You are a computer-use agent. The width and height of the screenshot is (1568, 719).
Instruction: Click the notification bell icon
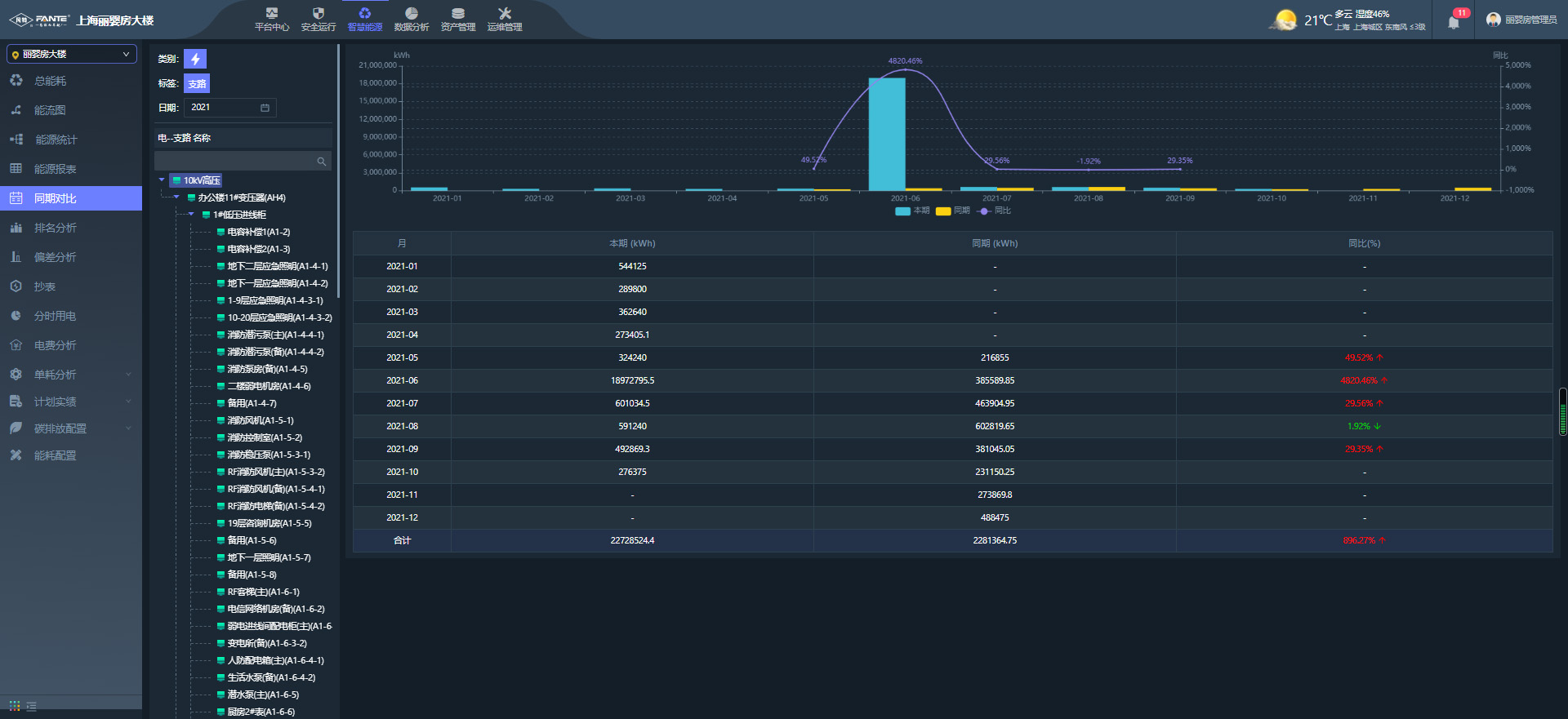click(x=1454, y=22)
